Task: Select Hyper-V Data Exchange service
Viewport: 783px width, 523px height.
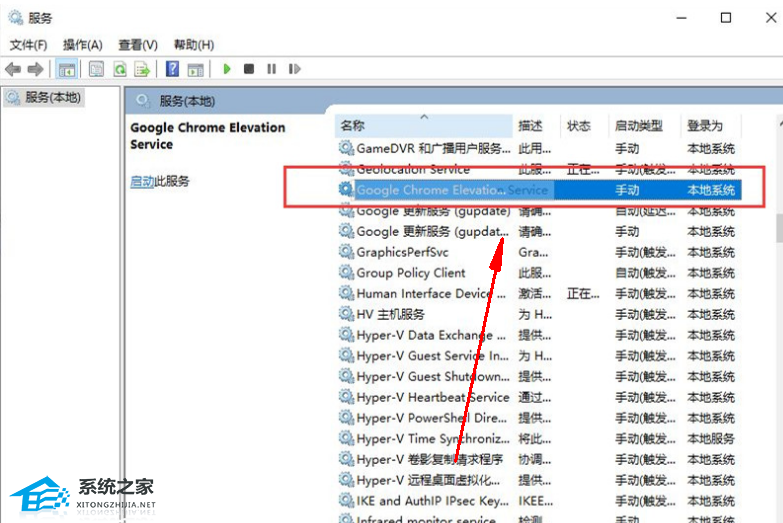Action: 538,335
